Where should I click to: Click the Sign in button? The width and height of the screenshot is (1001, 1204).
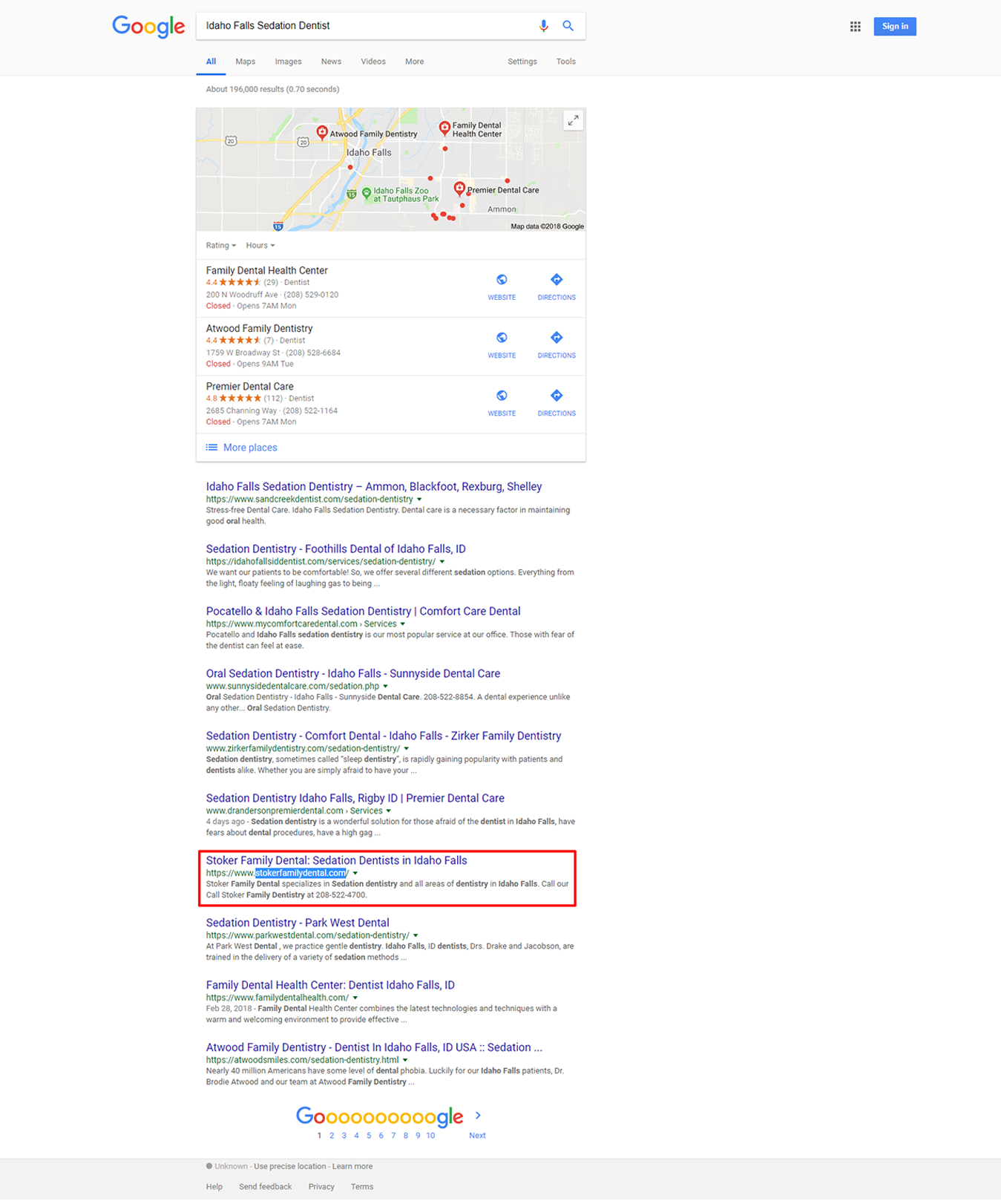point(894,27)
